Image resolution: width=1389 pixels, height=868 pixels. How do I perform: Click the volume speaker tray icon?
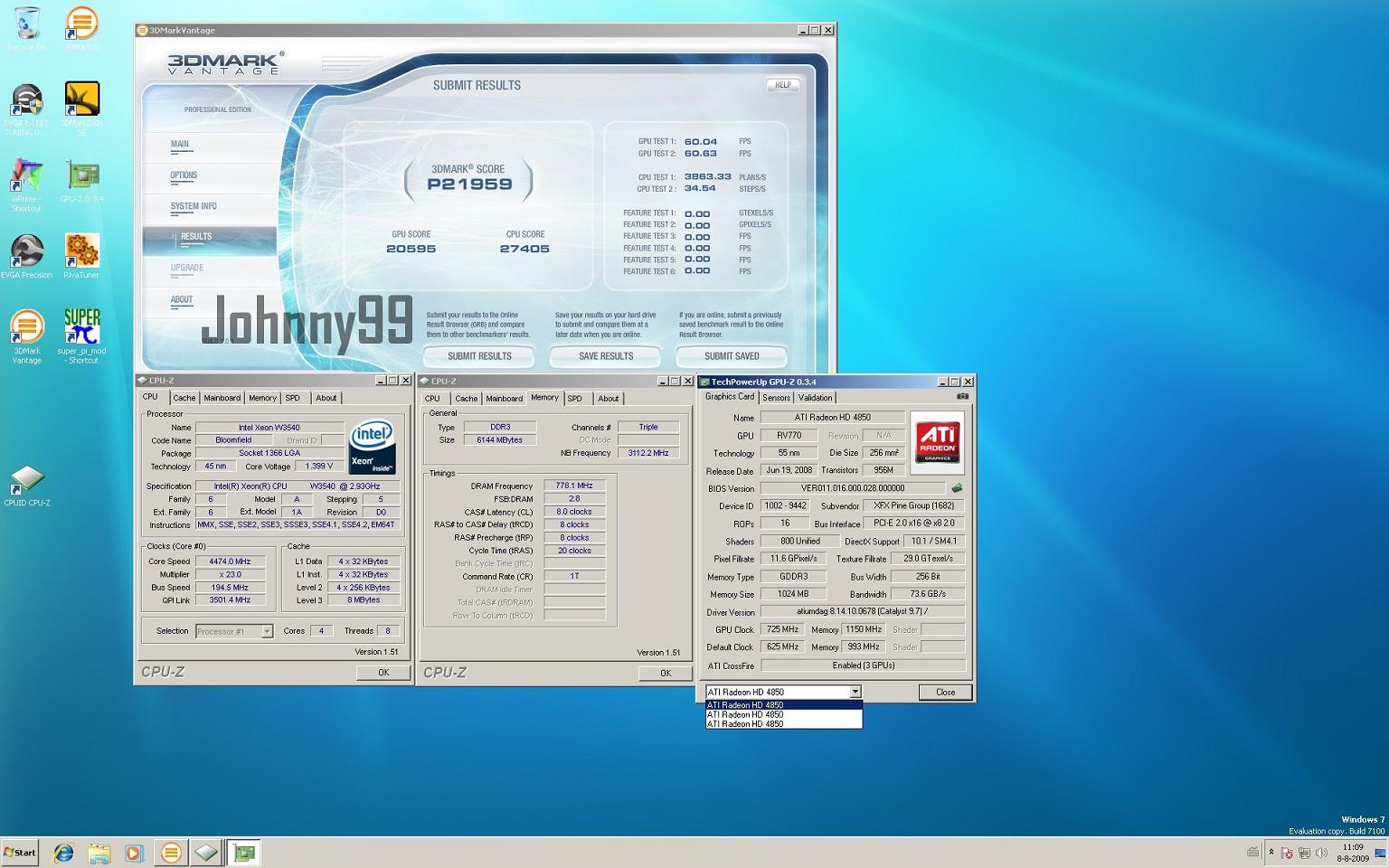pos(1321,853)
